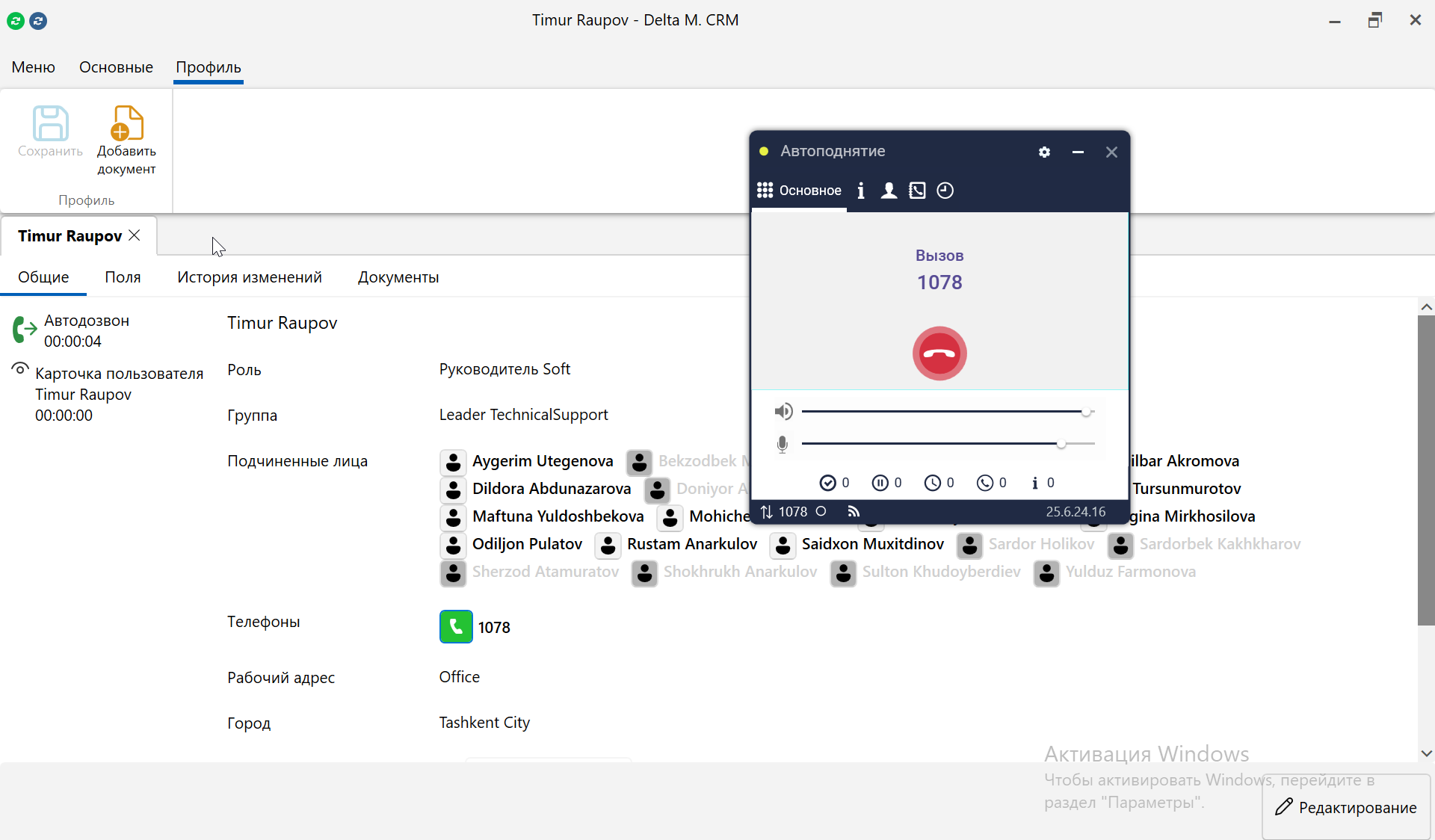Click the Редактирование button
Screen dimensions: 1435x840
point(1346,807)
